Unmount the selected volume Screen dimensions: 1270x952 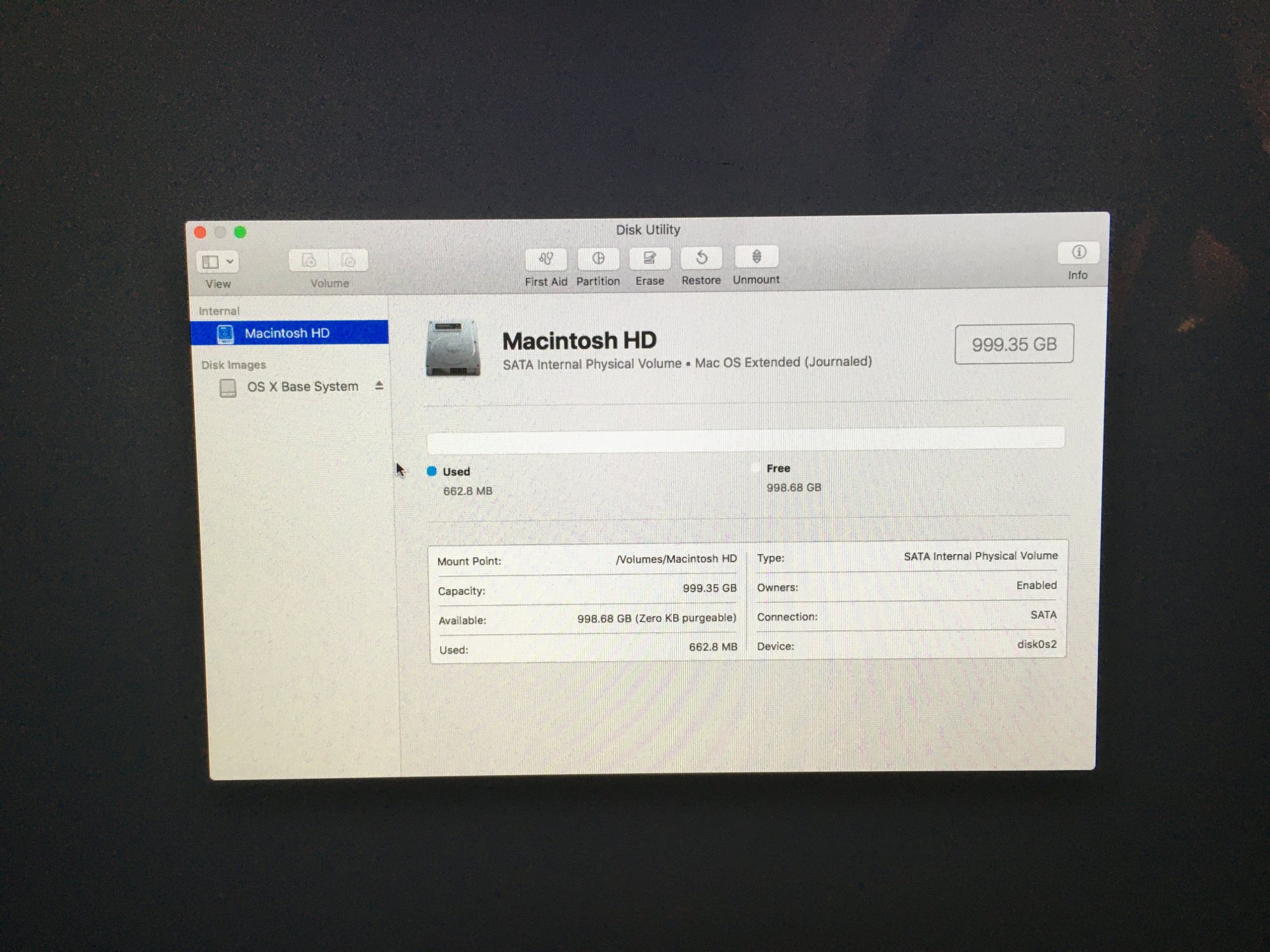click(756, 257)
